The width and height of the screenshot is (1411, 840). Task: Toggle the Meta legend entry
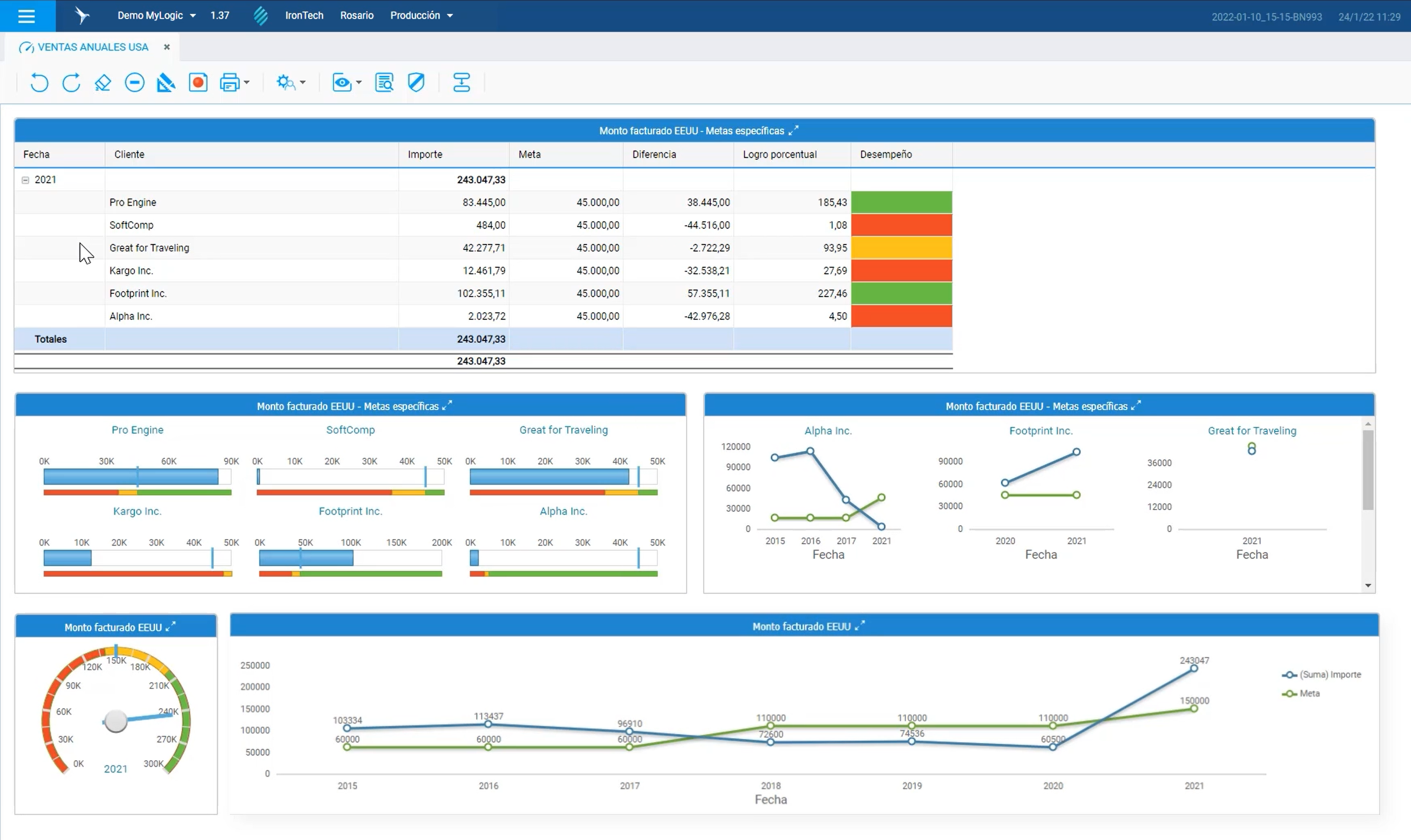coord(1301,693)
